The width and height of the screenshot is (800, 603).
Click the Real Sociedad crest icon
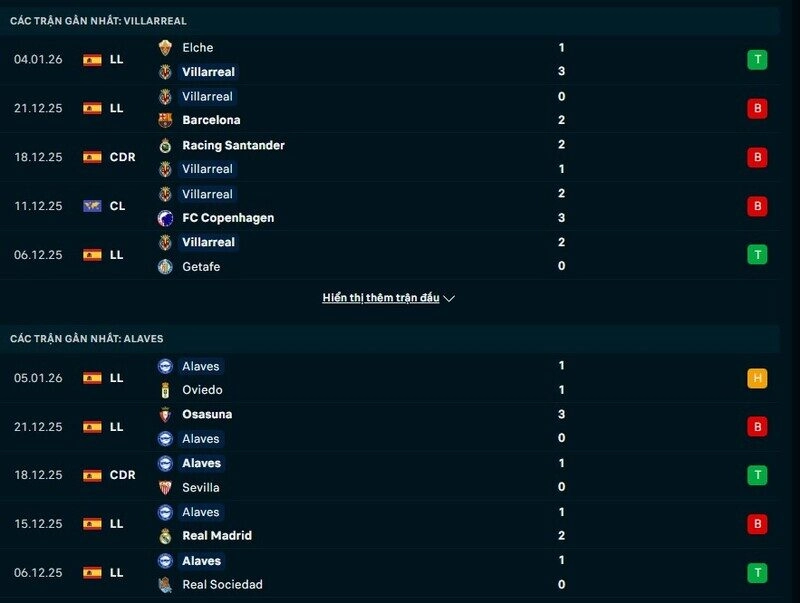point(165,584)
